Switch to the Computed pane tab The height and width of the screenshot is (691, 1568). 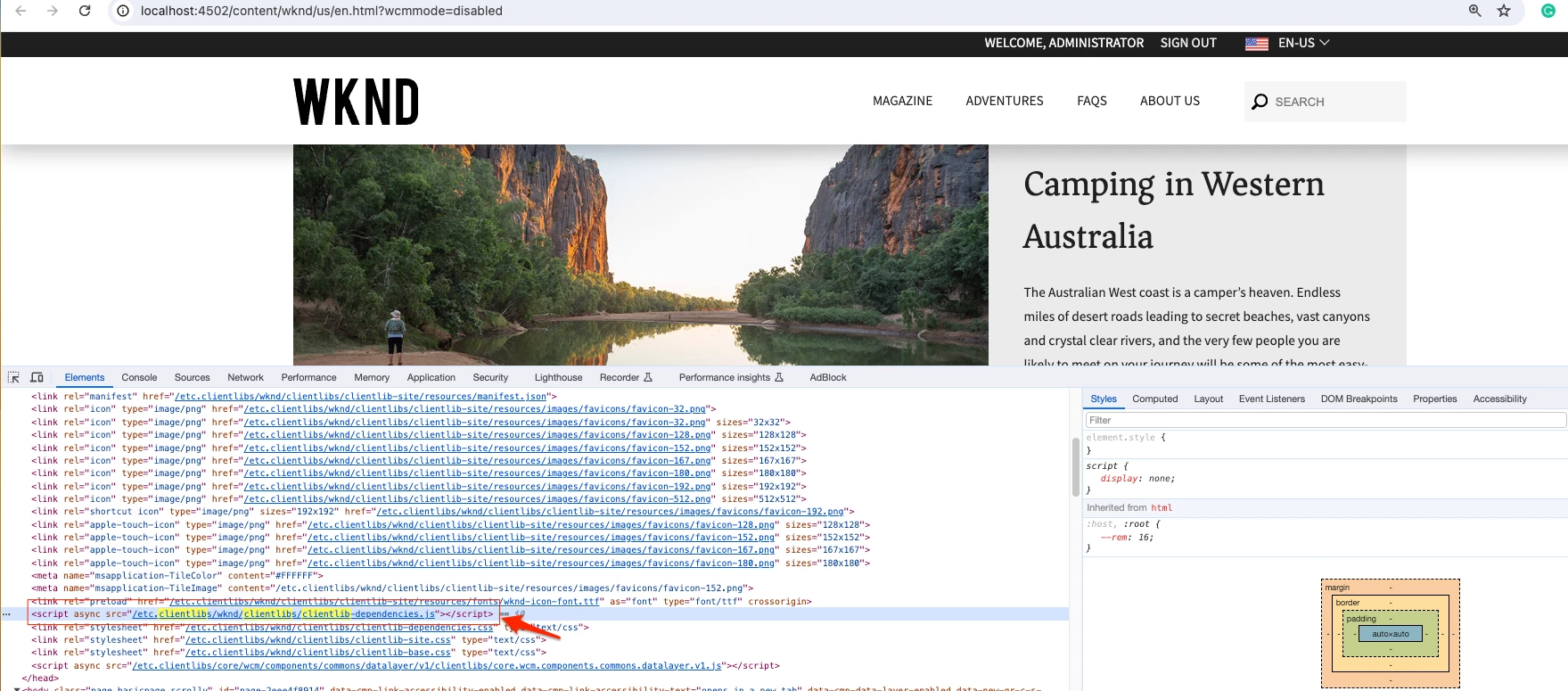[x=1155, y=399]
